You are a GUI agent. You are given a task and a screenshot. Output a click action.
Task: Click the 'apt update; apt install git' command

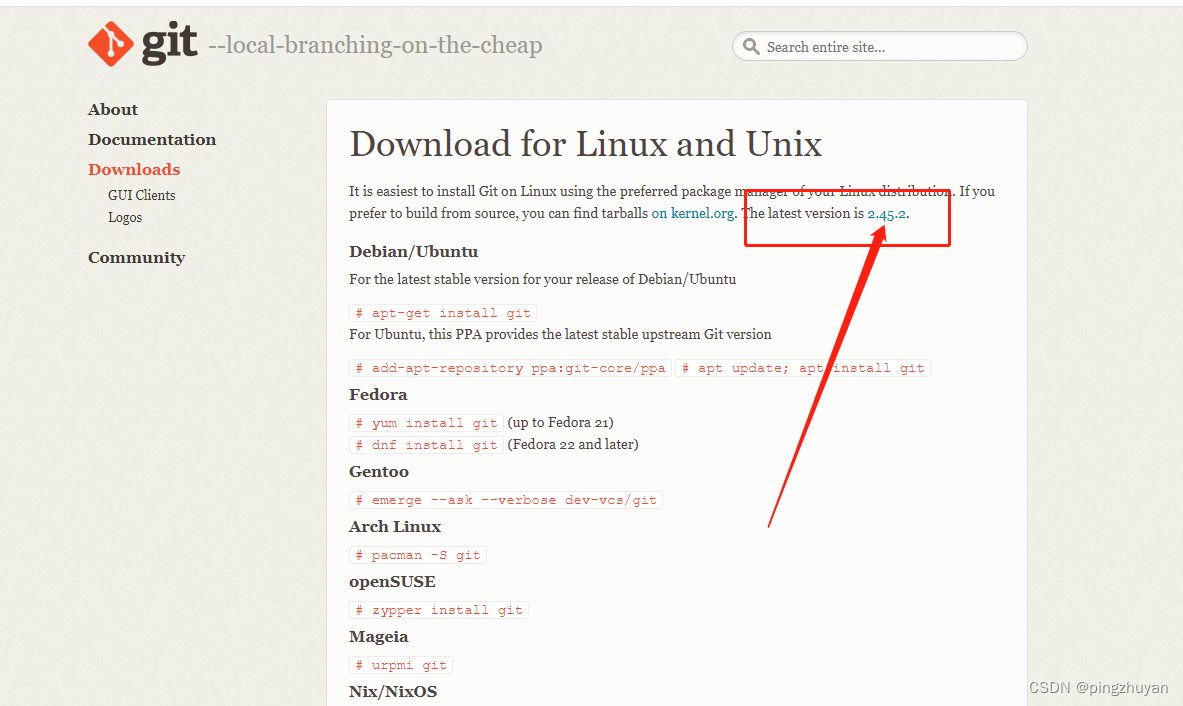click(x=803, y=368)
